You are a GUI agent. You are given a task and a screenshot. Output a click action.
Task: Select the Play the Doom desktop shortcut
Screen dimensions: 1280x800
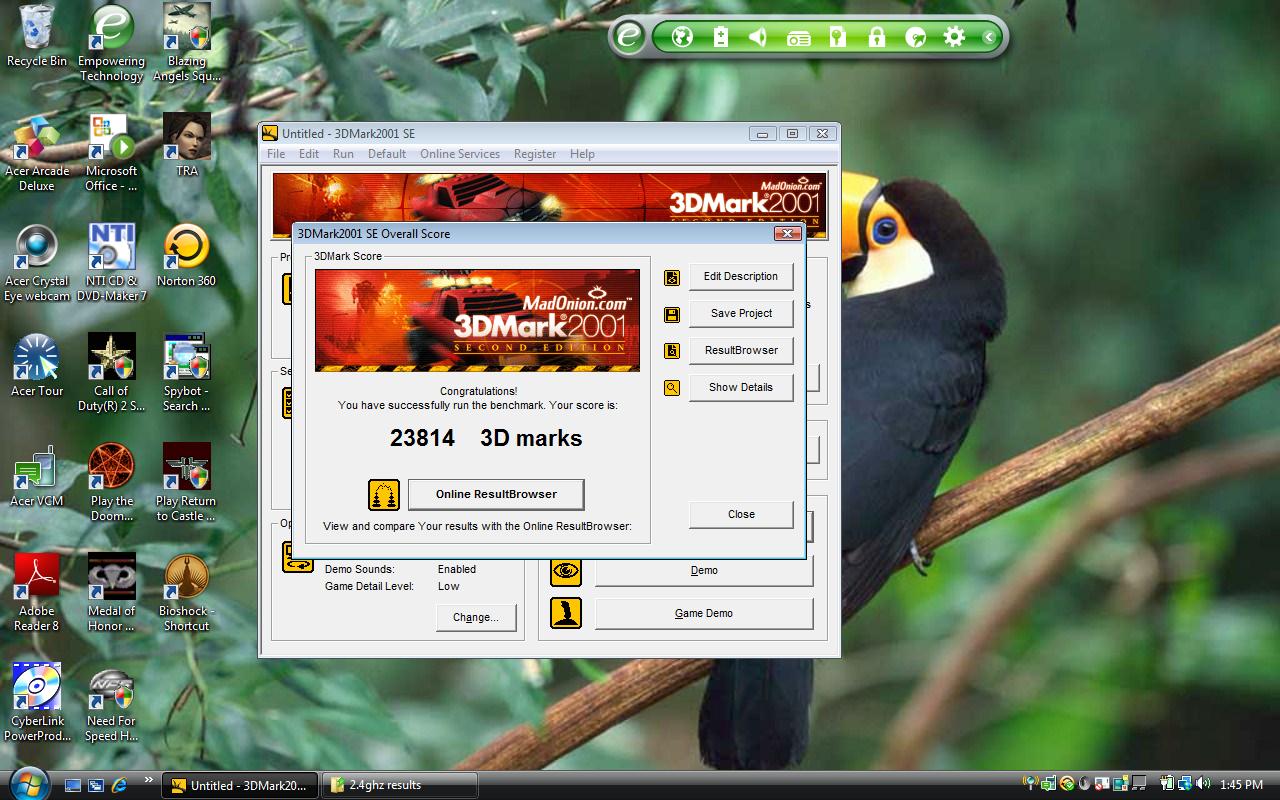(x=111, y=482)
